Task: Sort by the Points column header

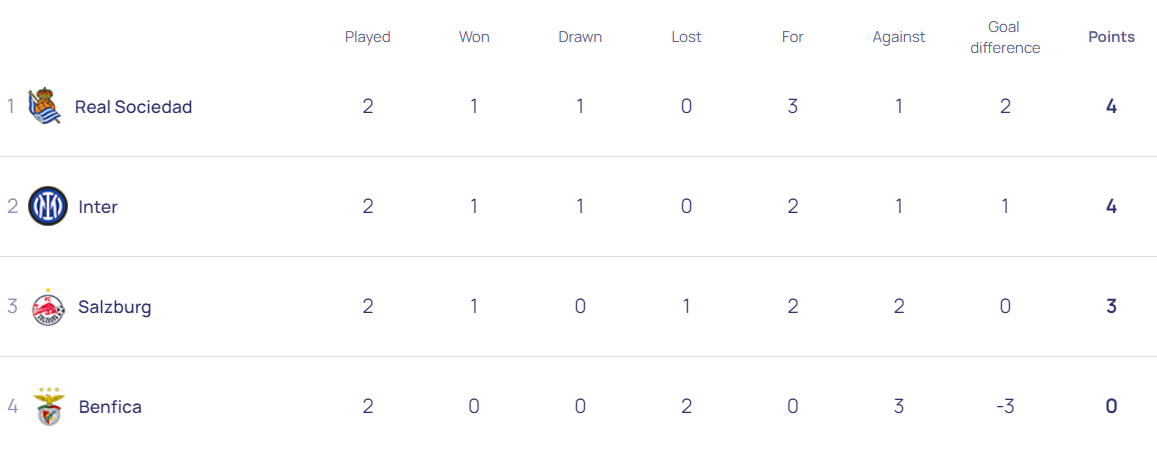Action: [x=1111, y=37]
